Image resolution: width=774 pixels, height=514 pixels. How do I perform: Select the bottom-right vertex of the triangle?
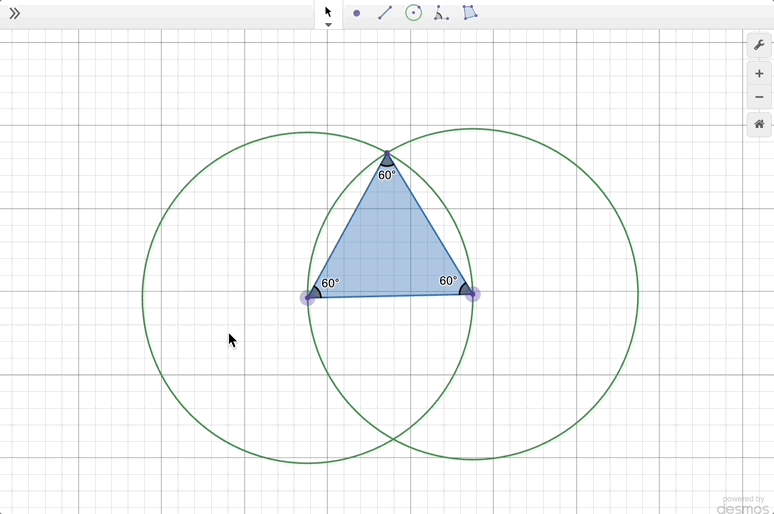pos(472,294)
